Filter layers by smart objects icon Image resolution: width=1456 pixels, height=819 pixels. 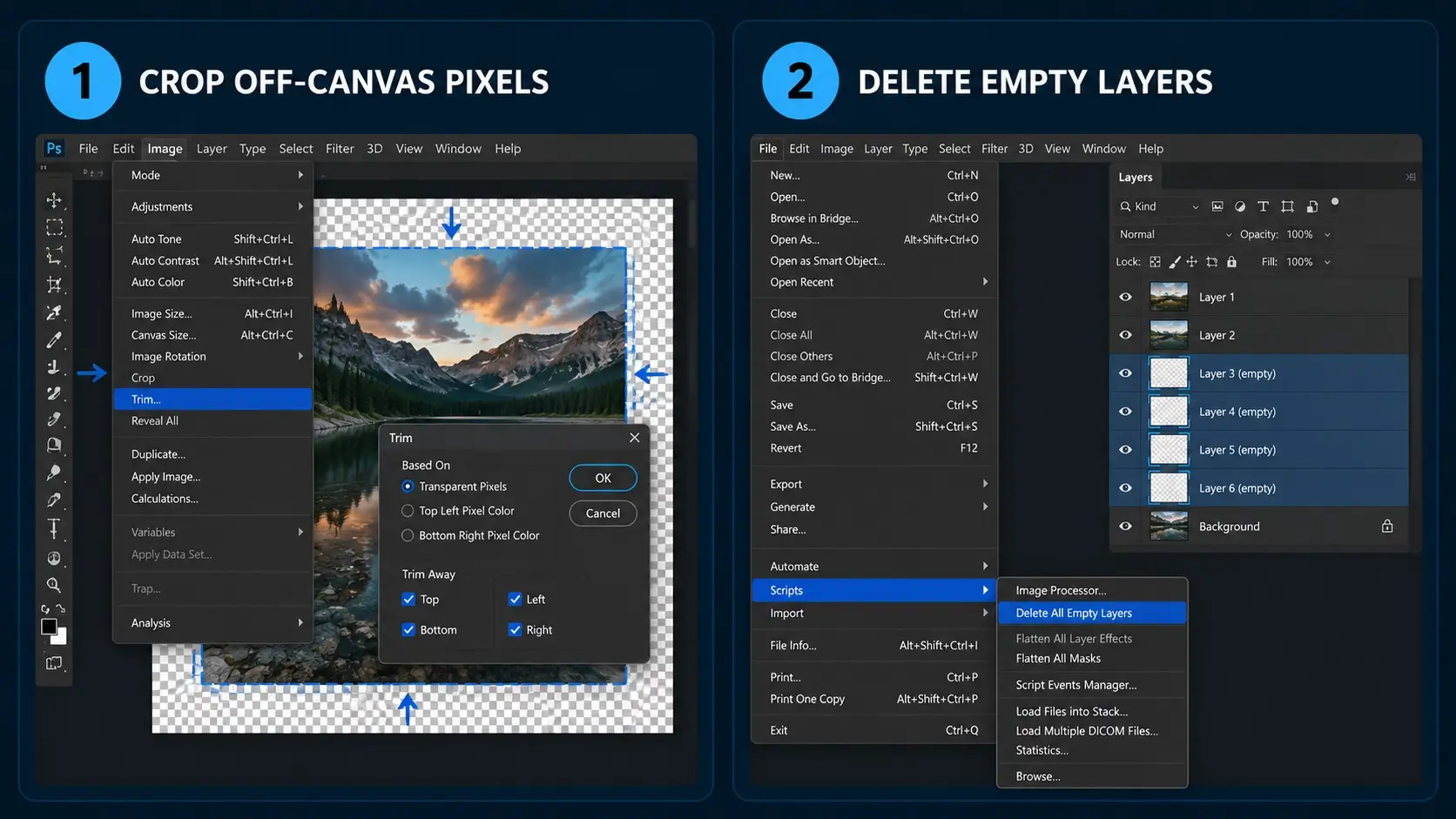[x=1311, y=206]
